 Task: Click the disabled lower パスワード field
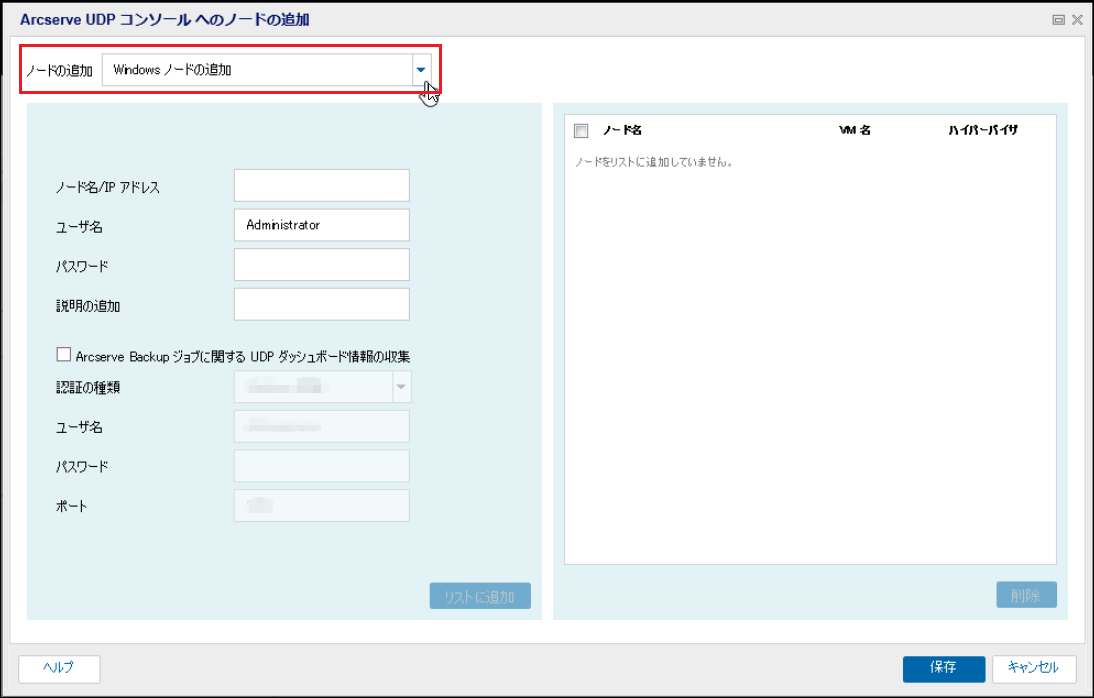coord(322,466)
